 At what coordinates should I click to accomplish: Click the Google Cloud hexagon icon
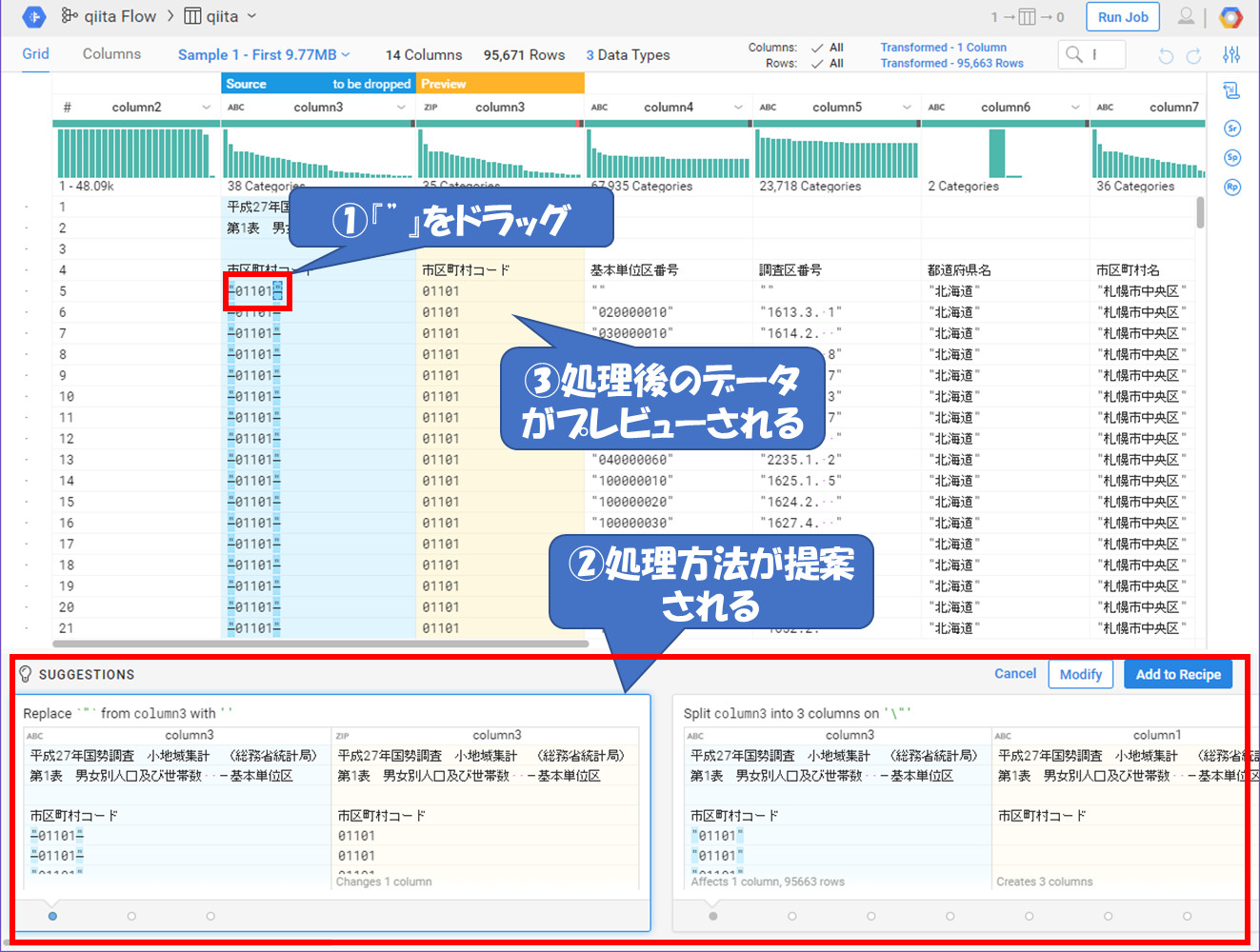click(1231, 17)
